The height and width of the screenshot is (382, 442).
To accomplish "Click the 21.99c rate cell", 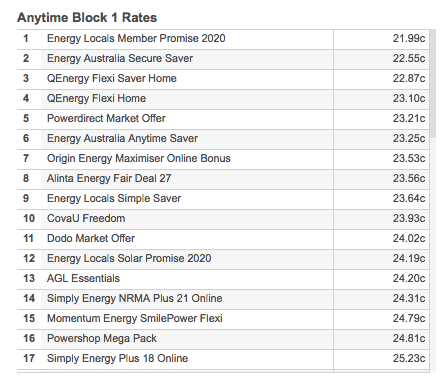I will tap(381, 39).
